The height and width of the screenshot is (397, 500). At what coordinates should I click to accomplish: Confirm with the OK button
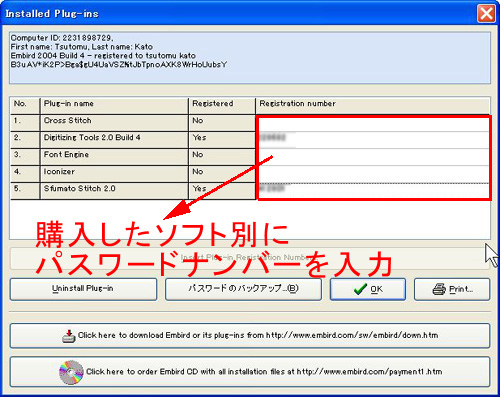(x=368, y=289)
